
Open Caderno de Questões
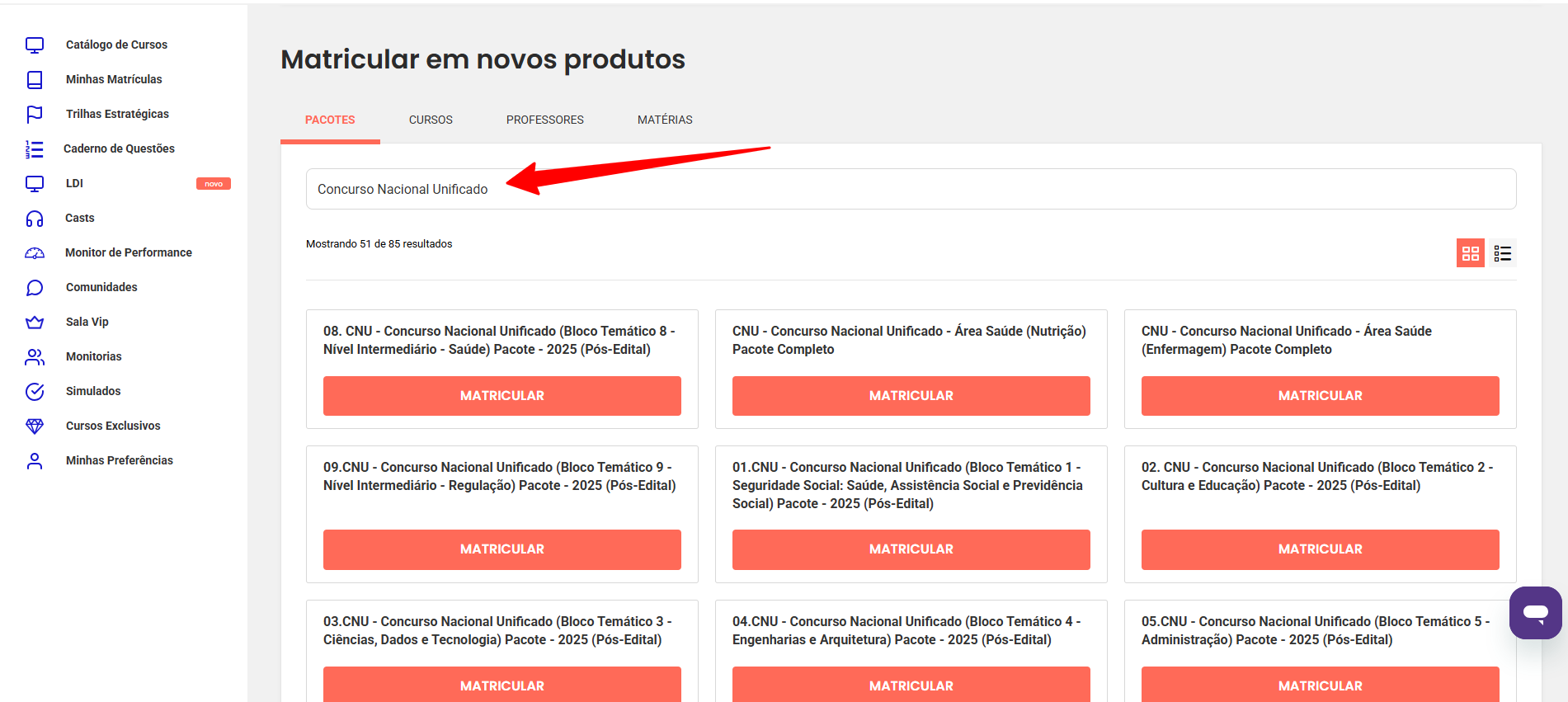[119, 148]
